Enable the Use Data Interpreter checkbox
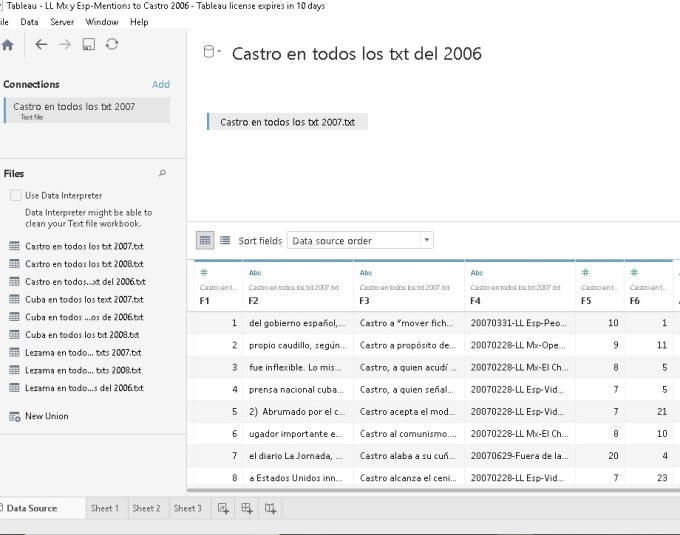Image resolution: width=680 pixels, height=535 pixels. point(16,195)
